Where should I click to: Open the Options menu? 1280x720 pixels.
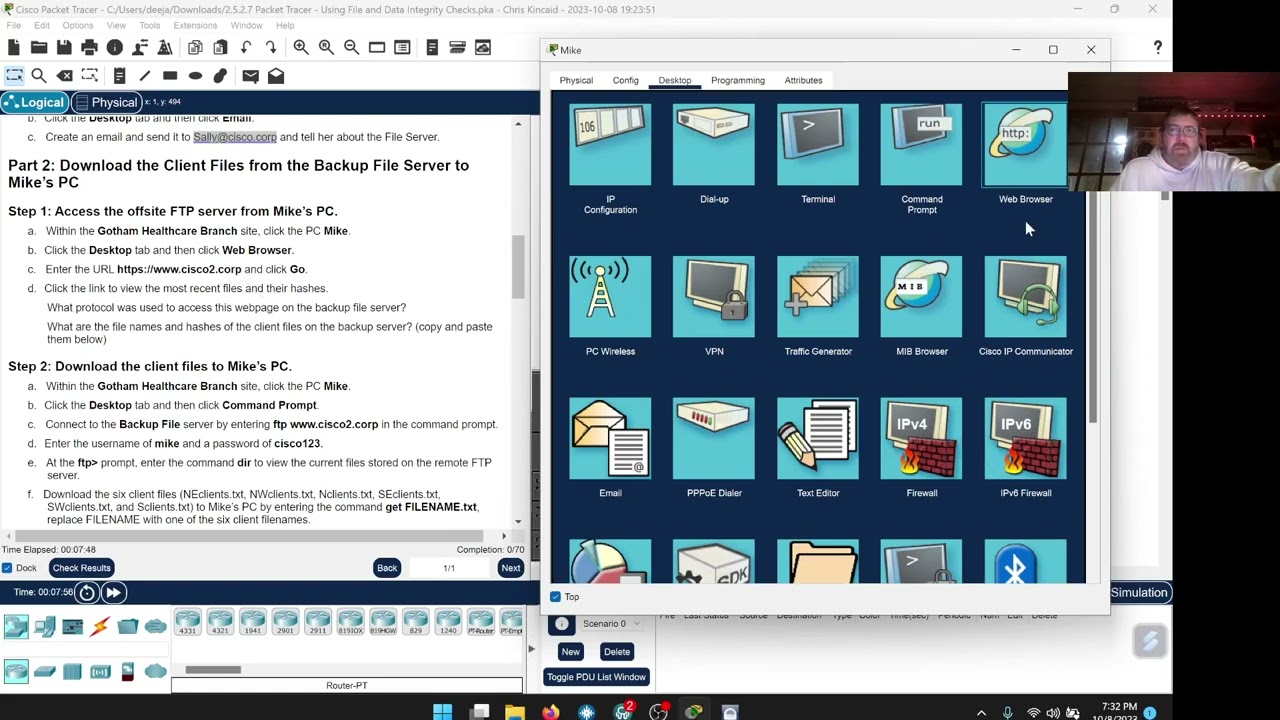78,25
